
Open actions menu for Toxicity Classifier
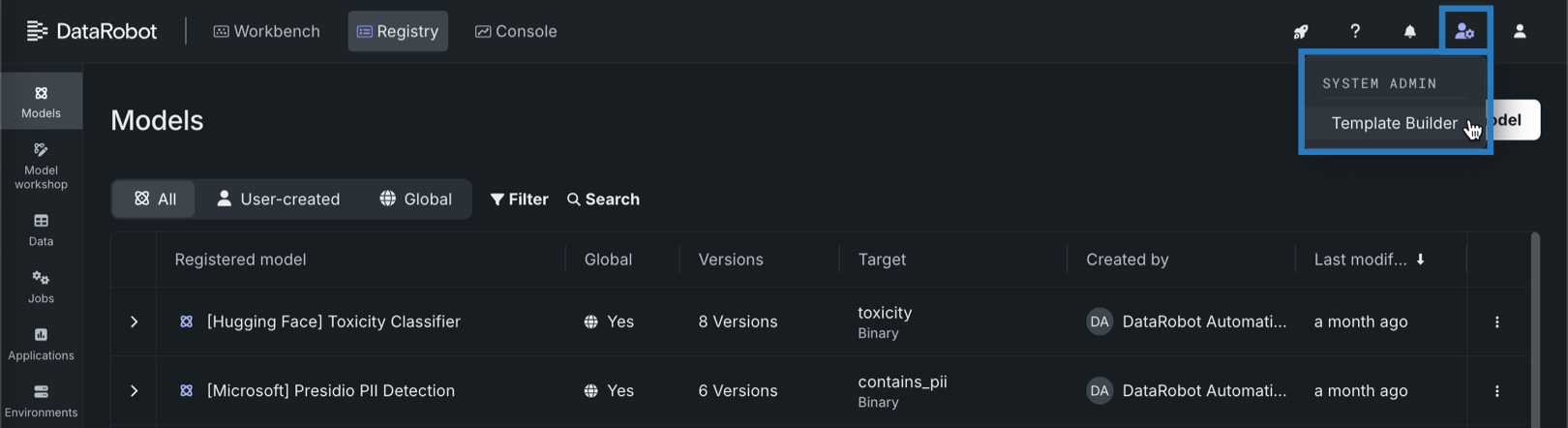click(1496, 321)
